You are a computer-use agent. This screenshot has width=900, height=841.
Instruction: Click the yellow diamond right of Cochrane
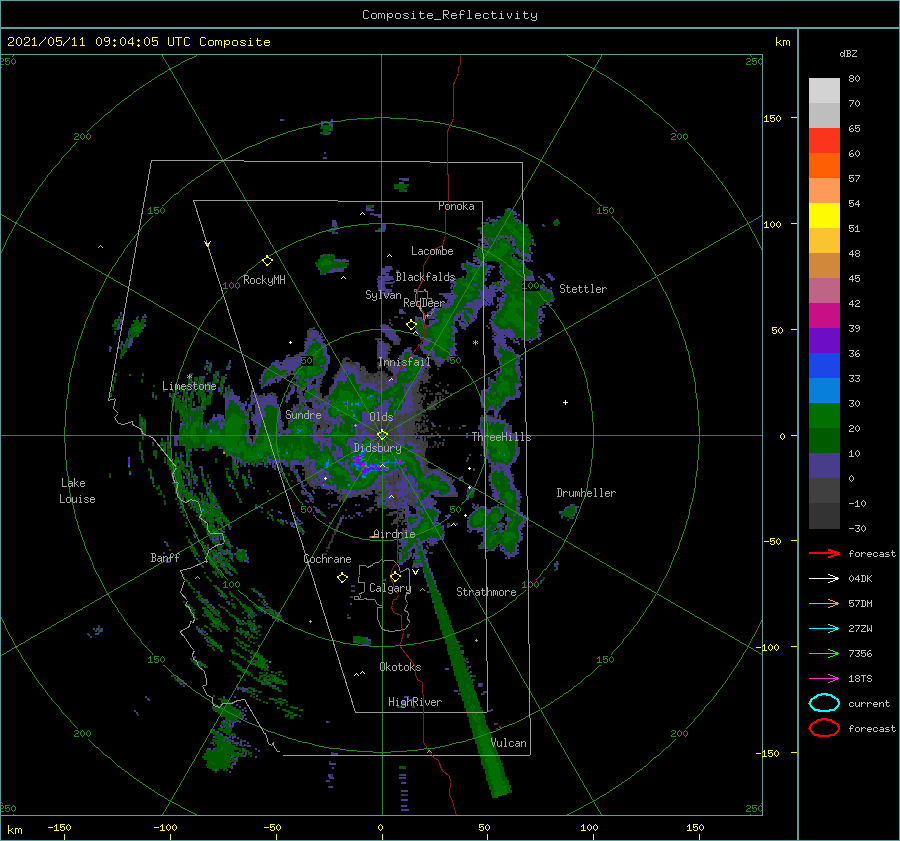click(x=342, y=578)
